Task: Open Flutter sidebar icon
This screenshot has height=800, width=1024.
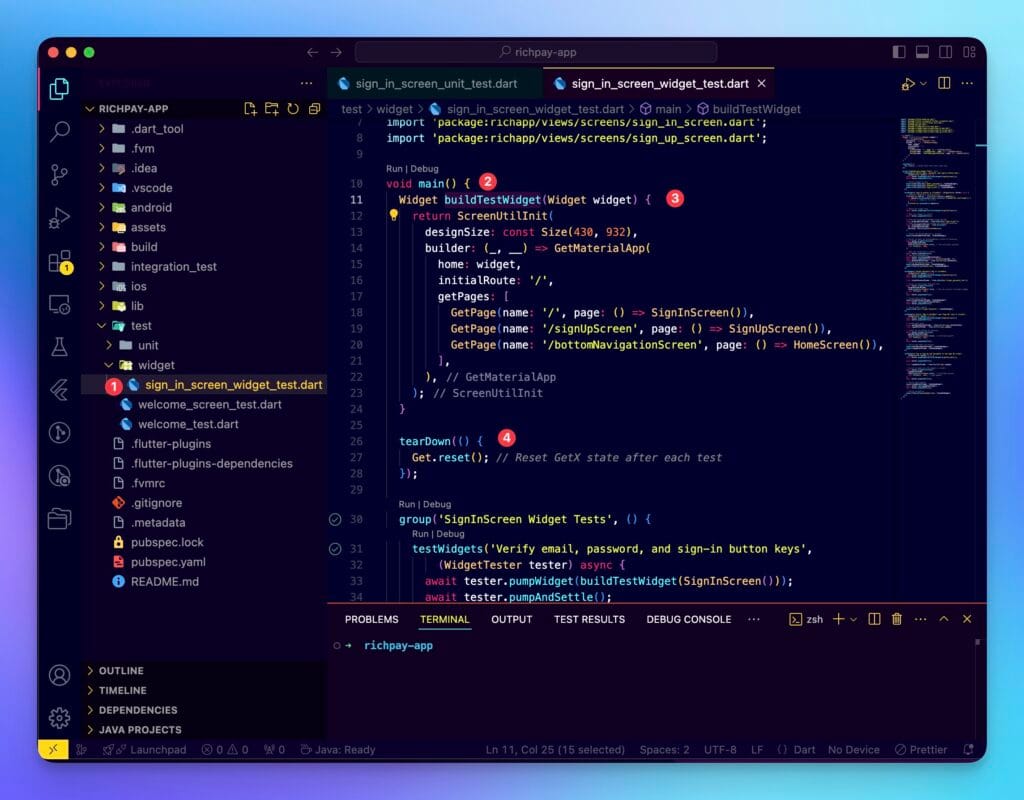Action: coord(59,390)
